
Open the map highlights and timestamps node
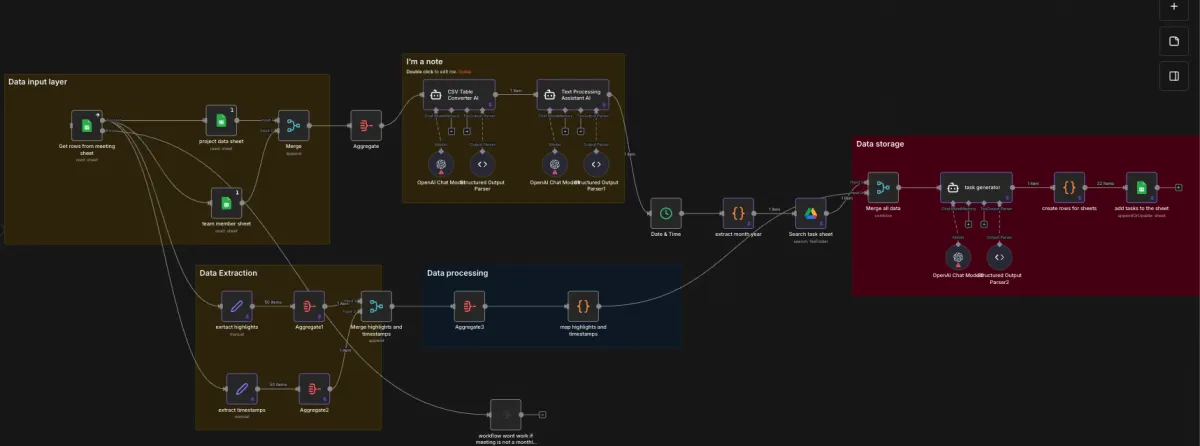point(583,306)
